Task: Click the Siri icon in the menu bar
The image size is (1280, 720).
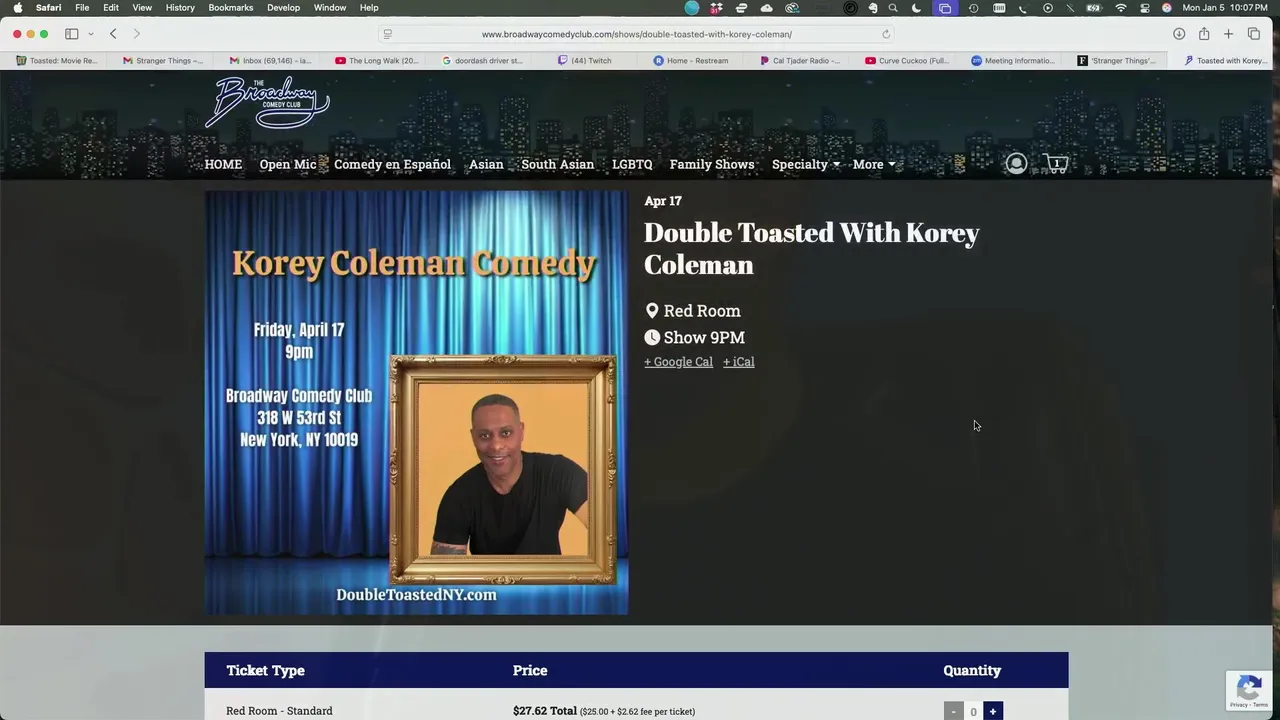Action: click(1166, 8)
